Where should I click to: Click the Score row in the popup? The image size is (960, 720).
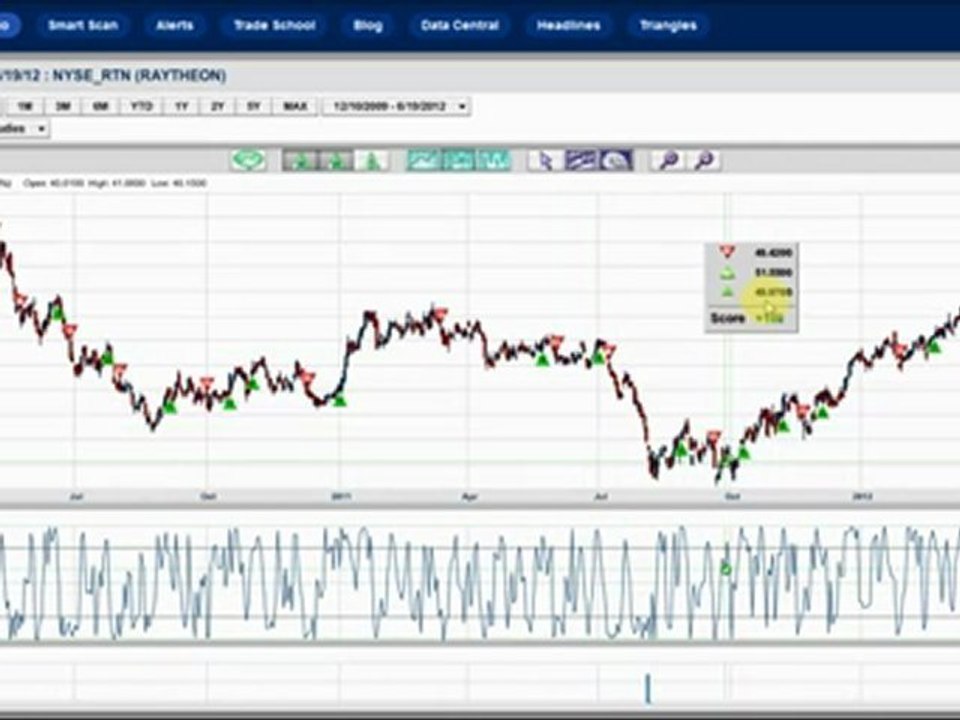tap(751, 318)
